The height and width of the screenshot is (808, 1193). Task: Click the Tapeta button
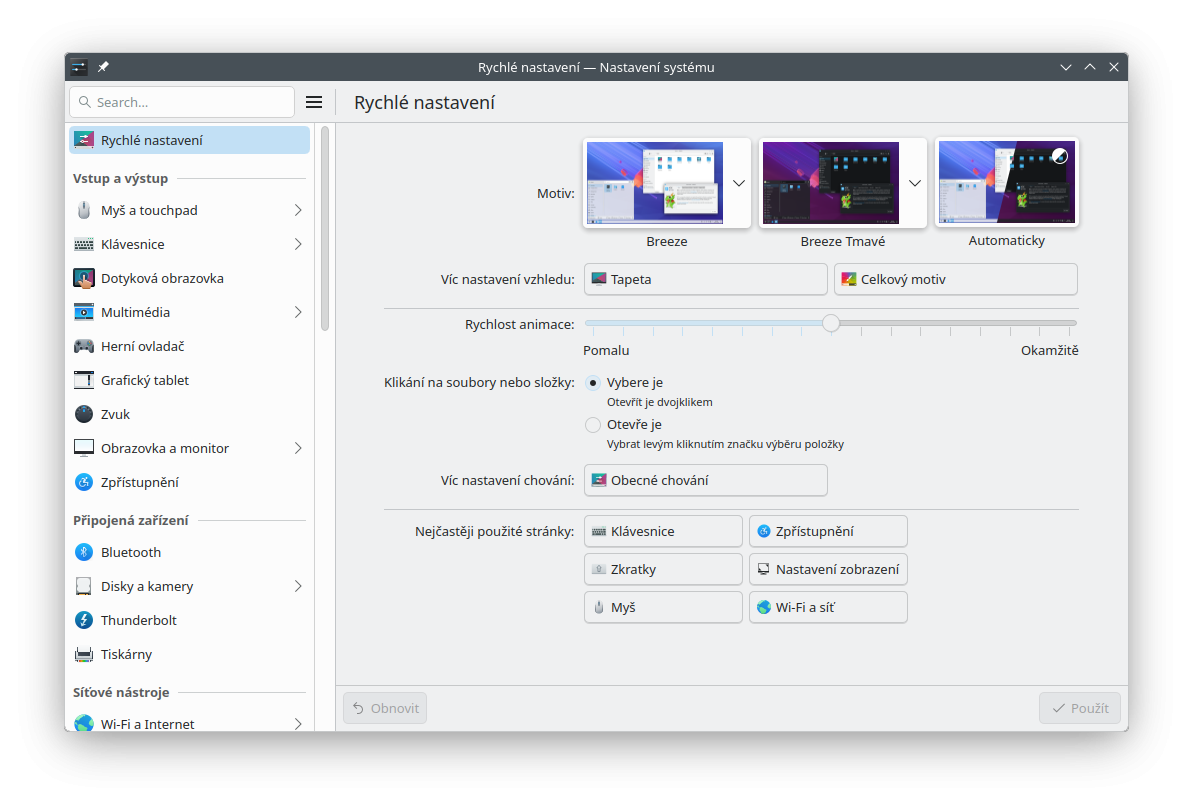tap(705, 279)
